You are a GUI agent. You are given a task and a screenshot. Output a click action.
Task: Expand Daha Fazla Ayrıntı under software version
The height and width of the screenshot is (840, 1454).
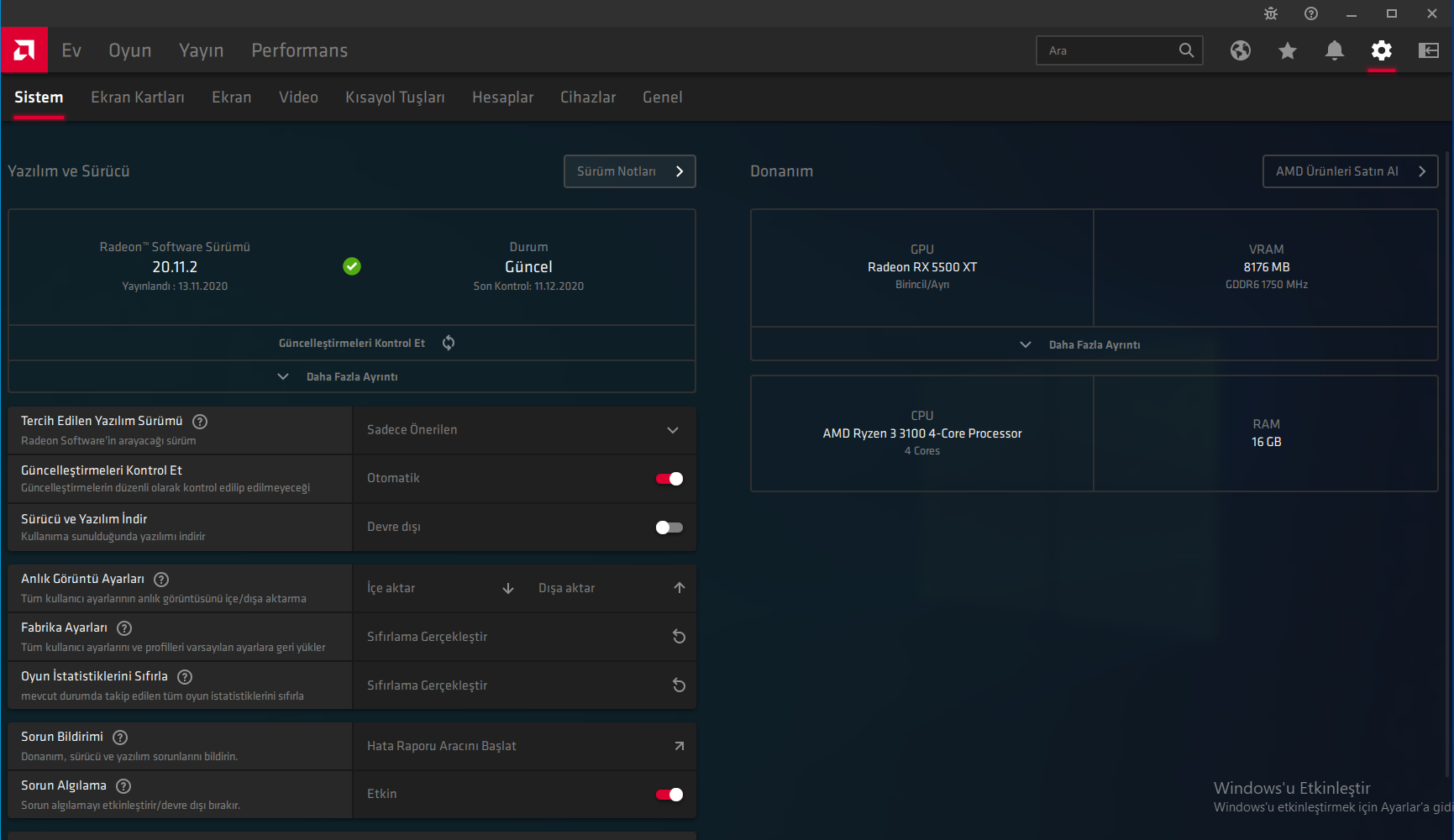(x=351, y=377)
